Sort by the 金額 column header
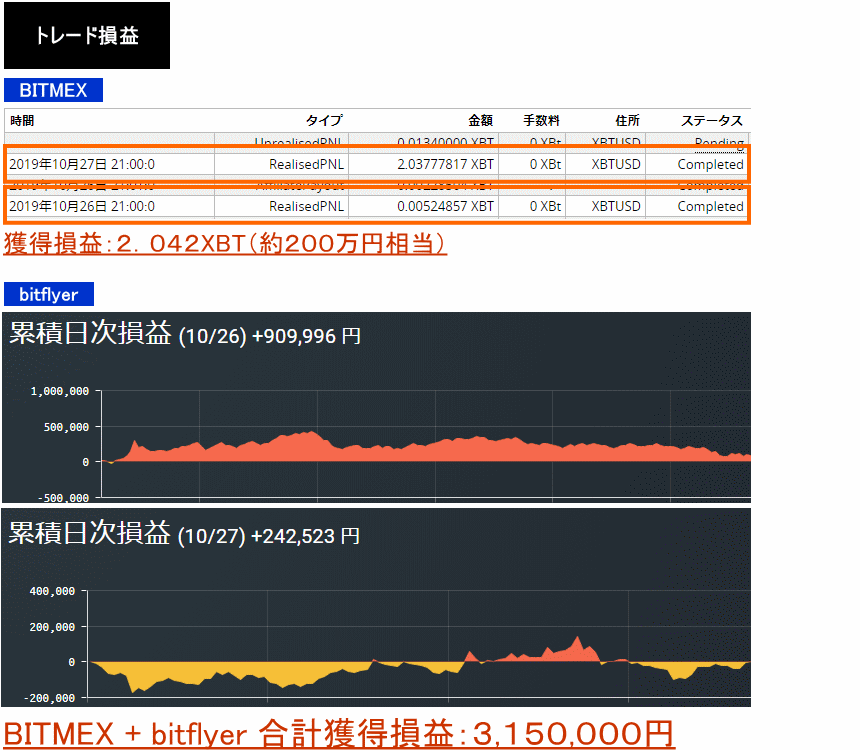This screenshot has height=750, width=860. (480, 120)
